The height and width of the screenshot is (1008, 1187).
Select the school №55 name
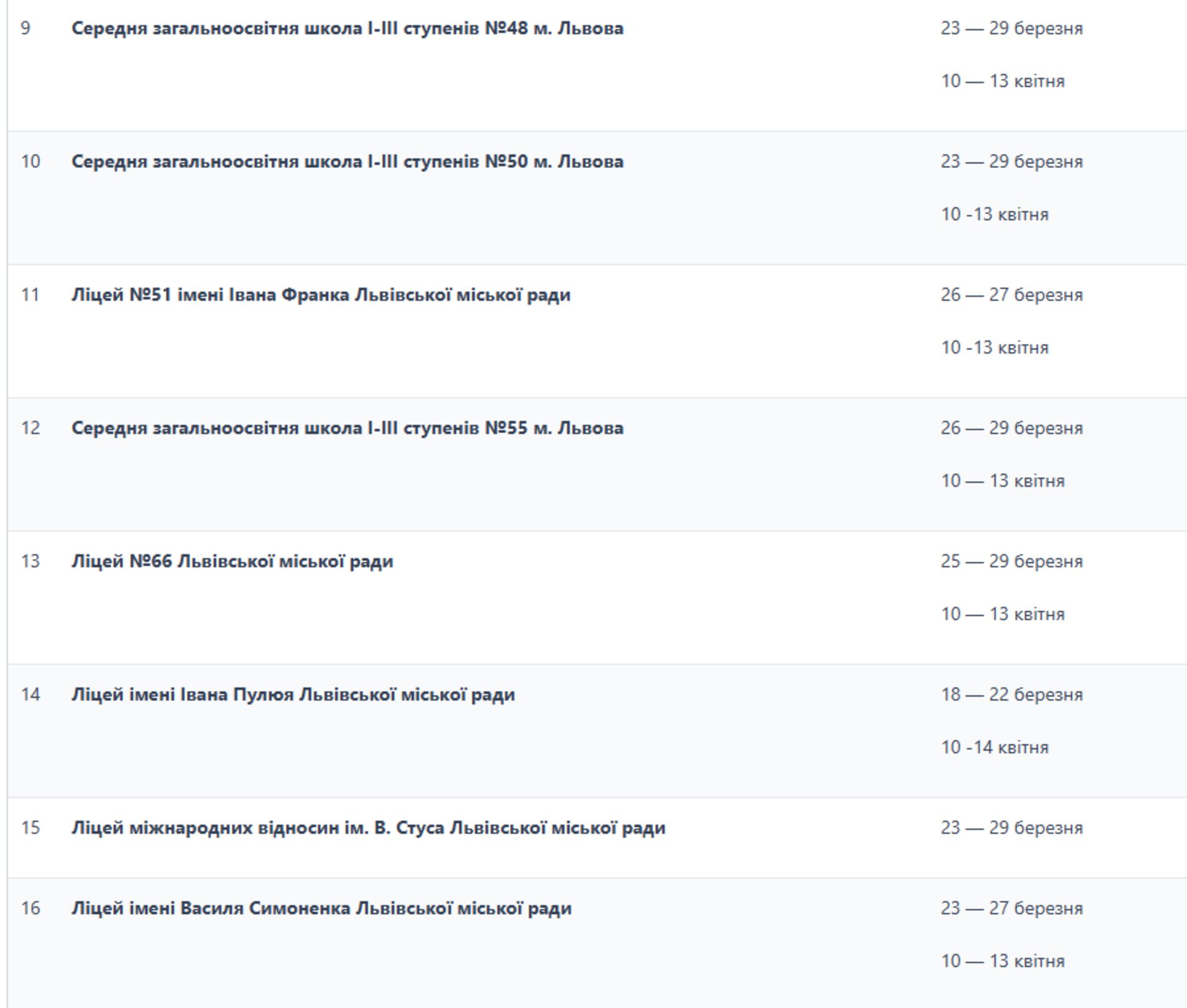347,428
